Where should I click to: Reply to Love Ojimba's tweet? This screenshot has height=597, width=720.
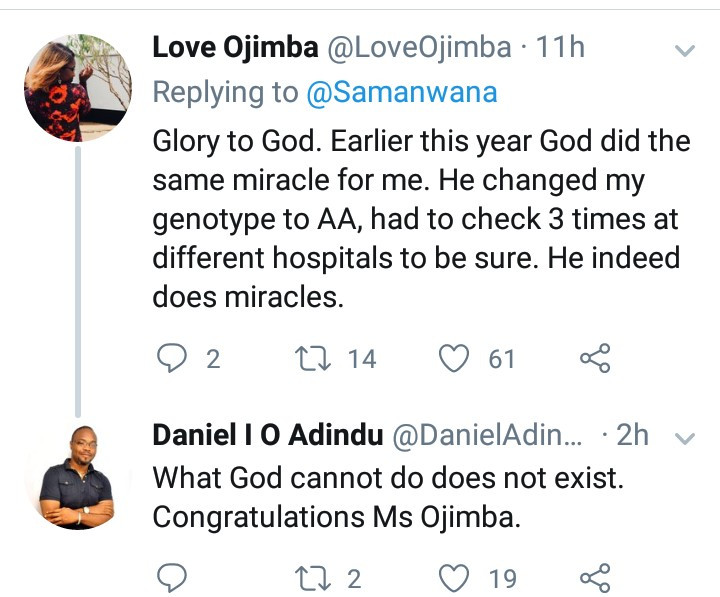click(x=175, y=358)
